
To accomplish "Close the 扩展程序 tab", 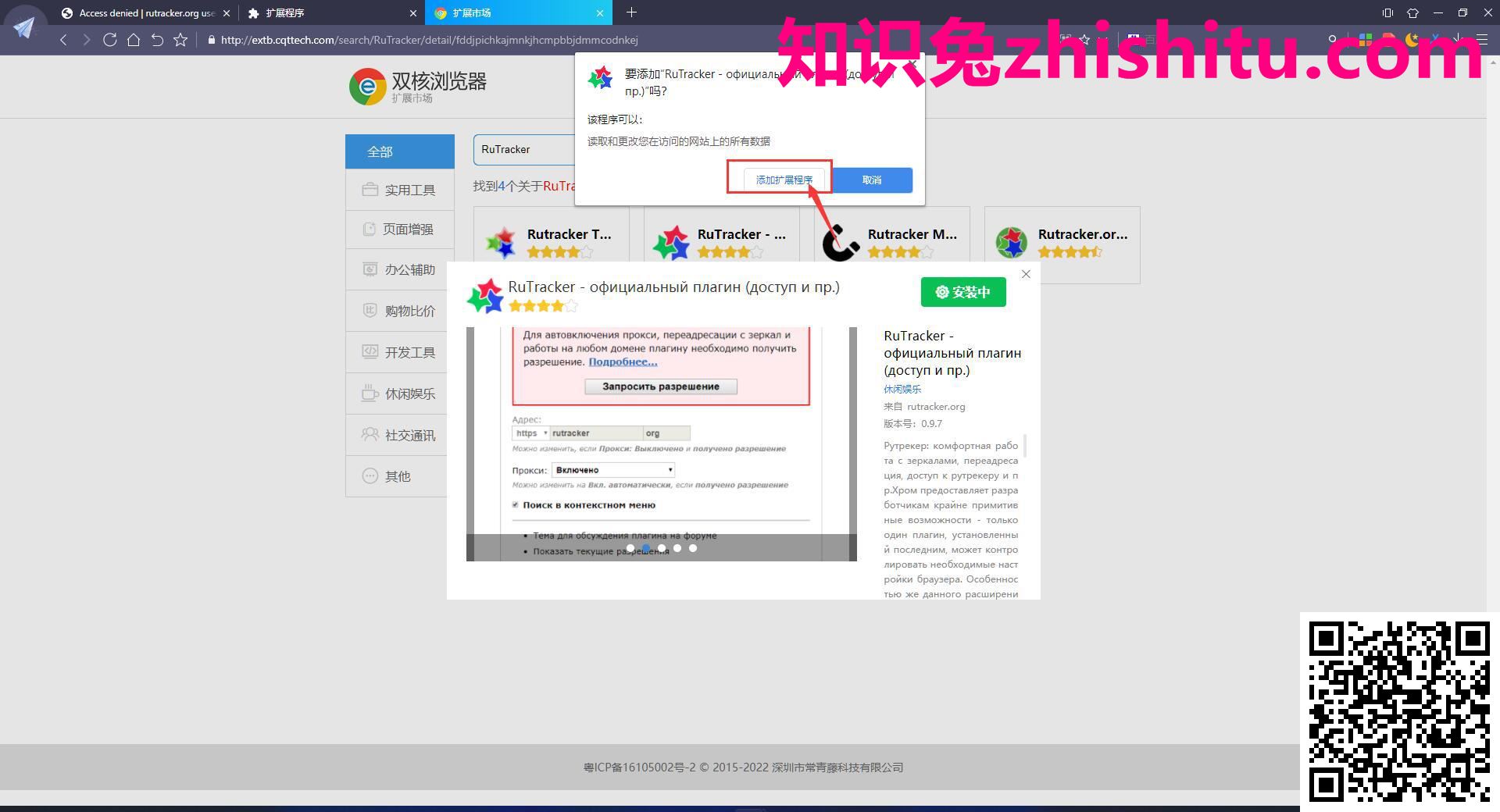I will point(413,13).
